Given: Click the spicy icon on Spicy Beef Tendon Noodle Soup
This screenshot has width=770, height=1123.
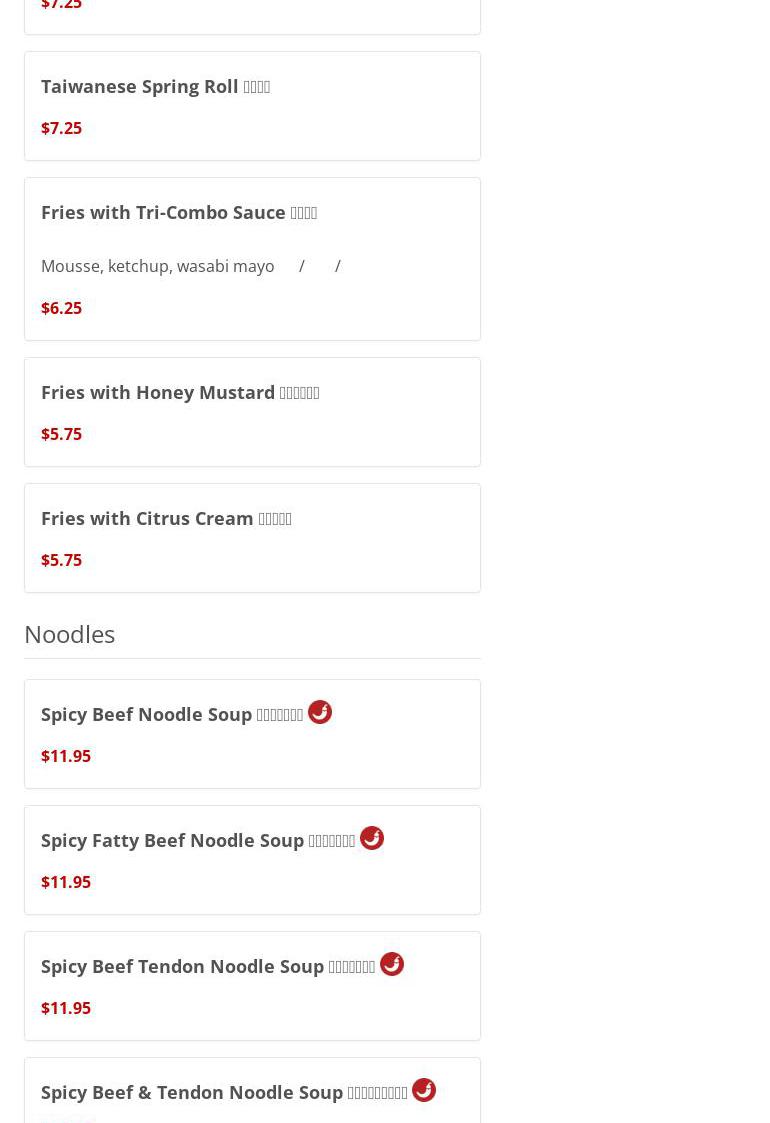Looking at the screenshot, I should (392, 964).
